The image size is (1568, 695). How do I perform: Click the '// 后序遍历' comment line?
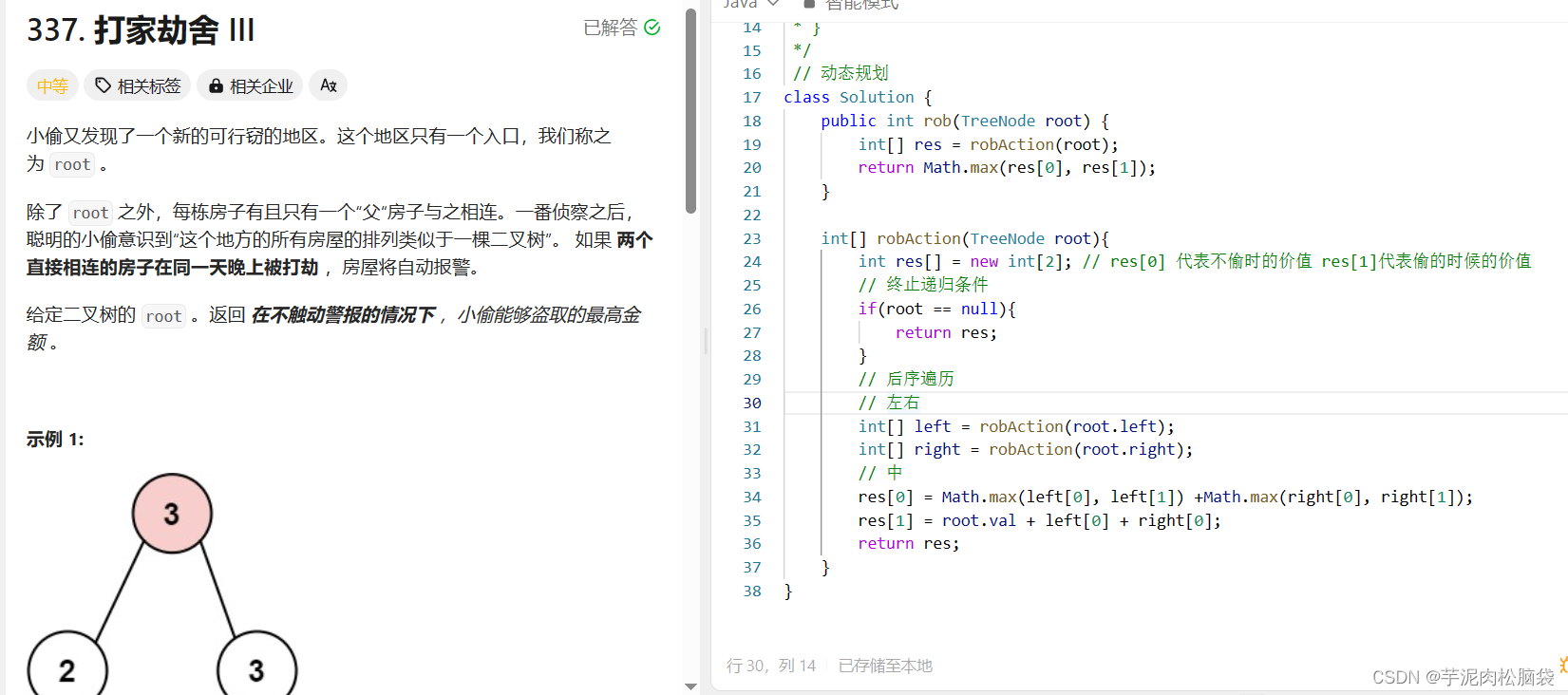[906, 379]
